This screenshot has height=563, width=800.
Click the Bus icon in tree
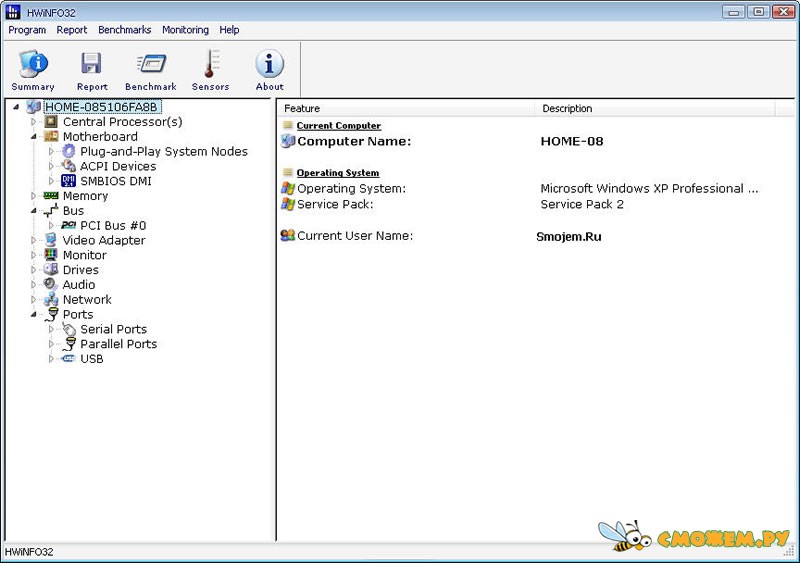click(51, 210)
